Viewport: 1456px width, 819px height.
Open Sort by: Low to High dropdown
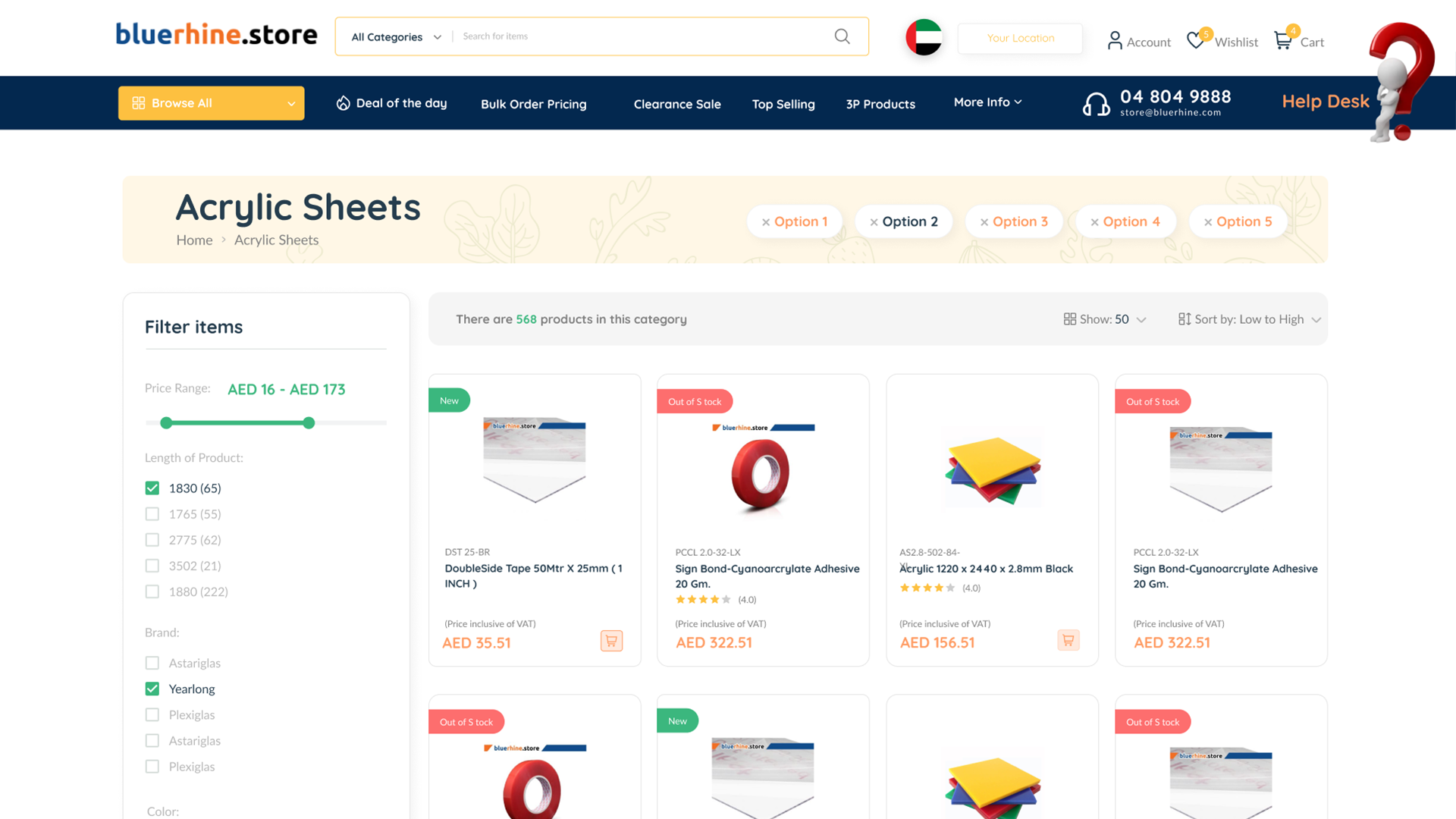[1249, 319]
